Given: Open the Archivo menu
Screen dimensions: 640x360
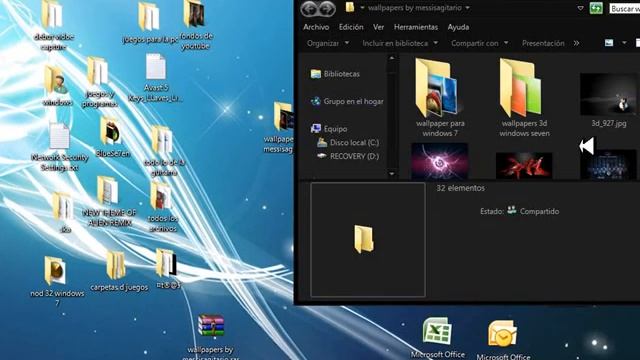Looking at the screenshot, I should click(x=316, y=27).
